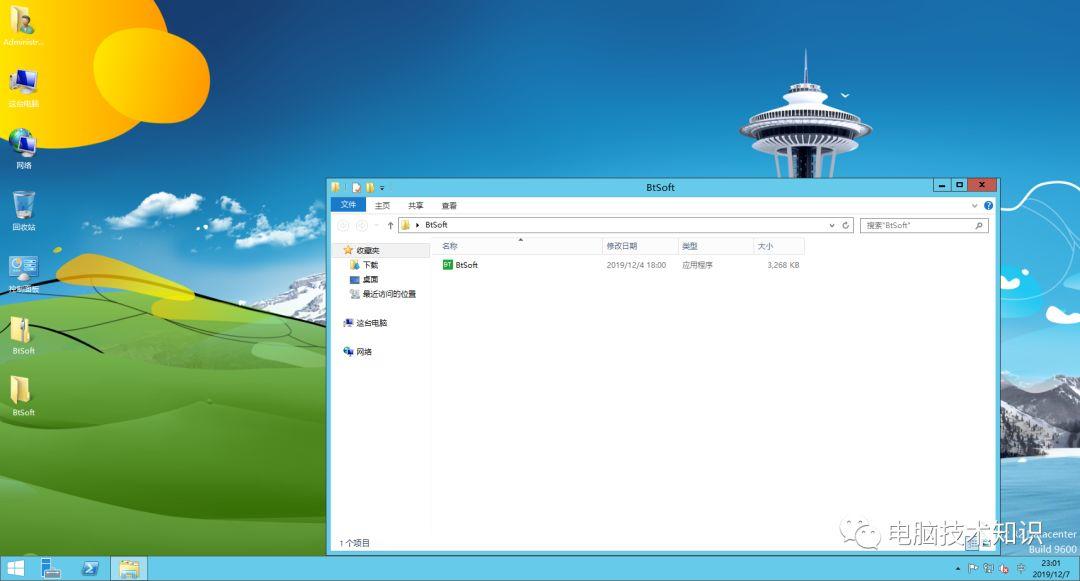1080x581 pixels.
Task: Click the search magnifier icon
Action: (x=979, y=225)
